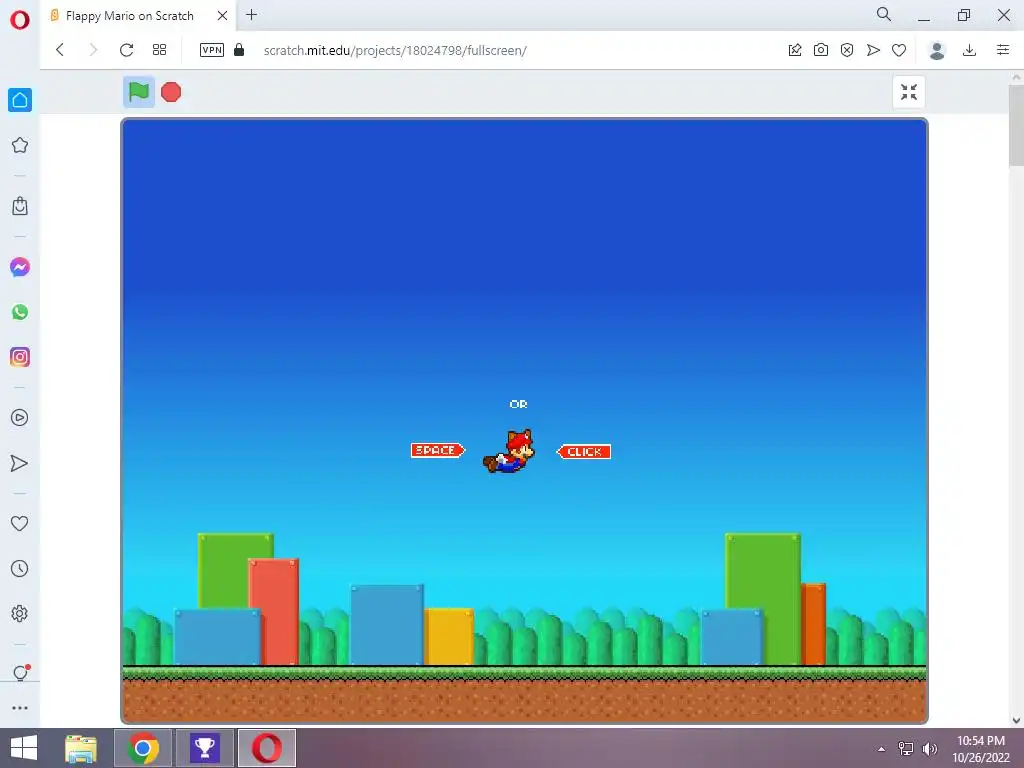Open Pinboards heart in sidebar
This screenshot has height=768, width=1024.
click(20, 523)
